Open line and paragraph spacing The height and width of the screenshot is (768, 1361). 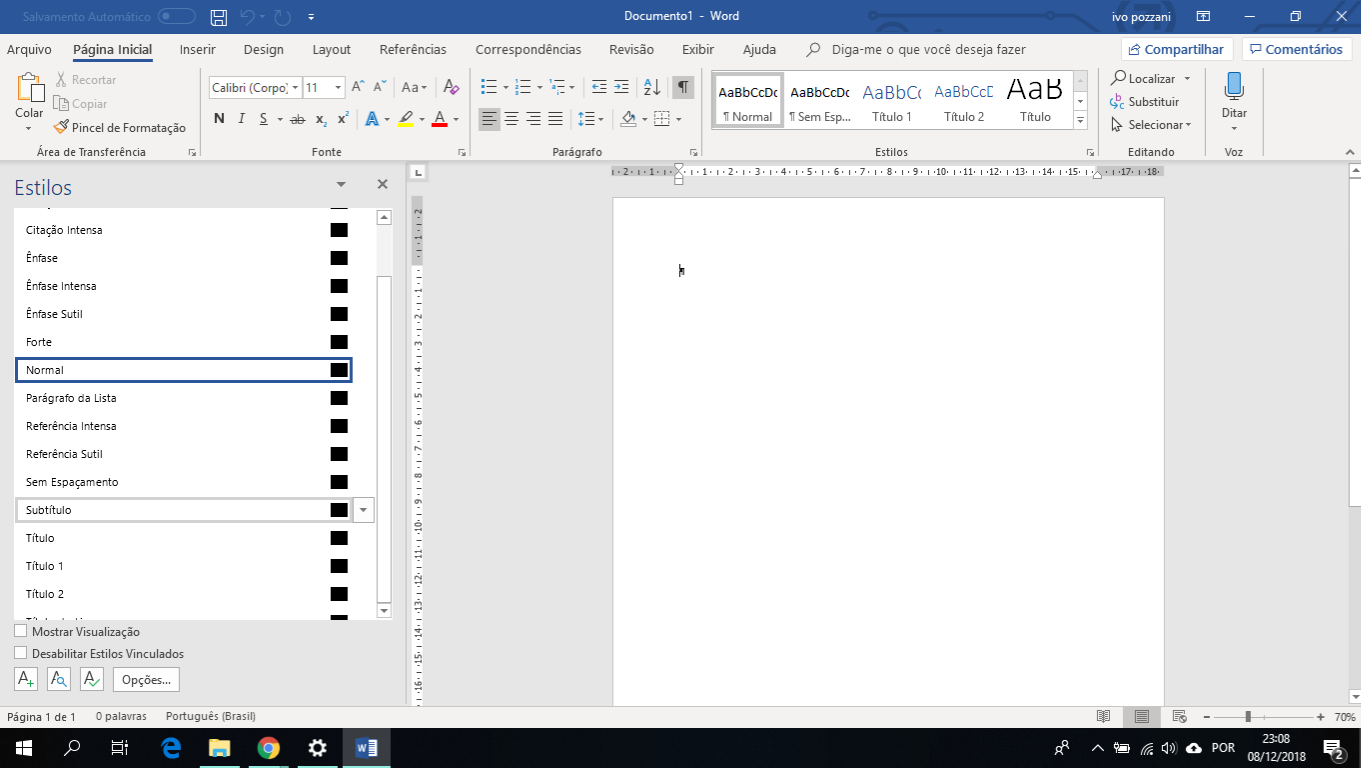pos(587,119)
